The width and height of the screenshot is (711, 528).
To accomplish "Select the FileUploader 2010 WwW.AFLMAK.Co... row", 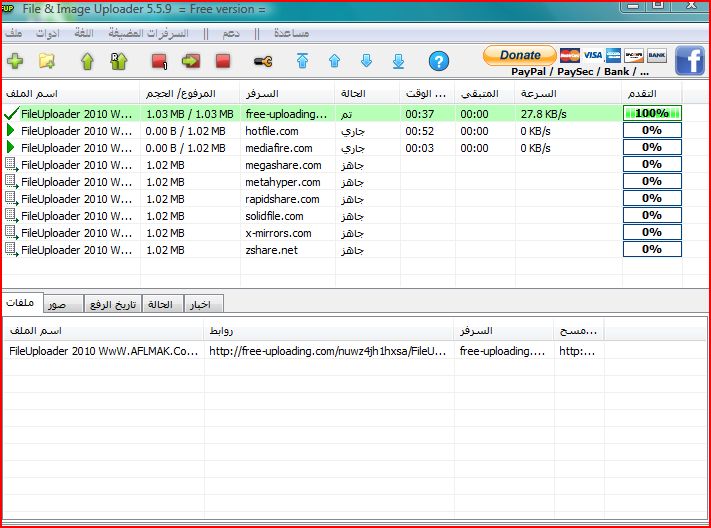I will click(355, 351).
